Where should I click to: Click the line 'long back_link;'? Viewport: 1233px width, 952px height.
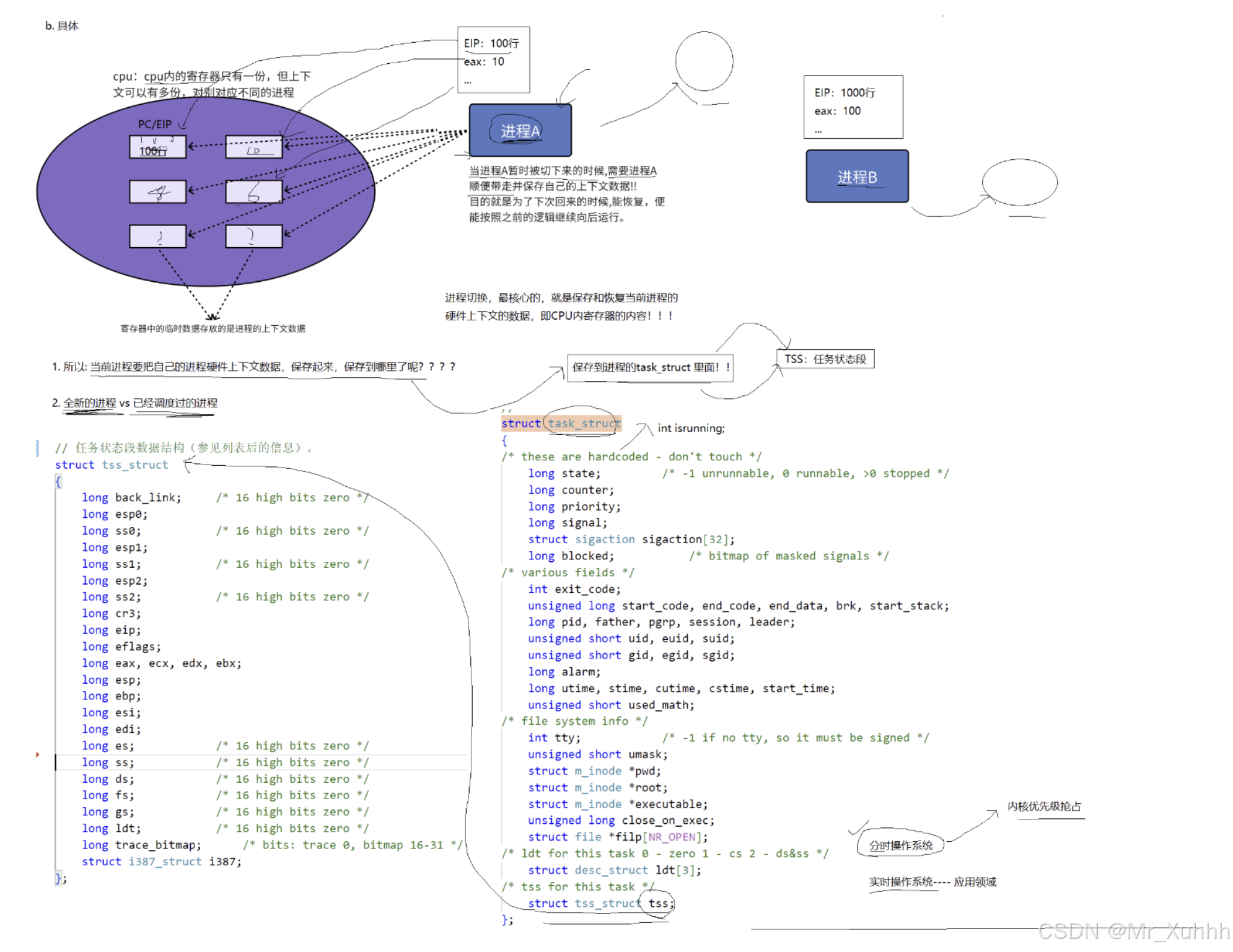(x=131, y=498)
